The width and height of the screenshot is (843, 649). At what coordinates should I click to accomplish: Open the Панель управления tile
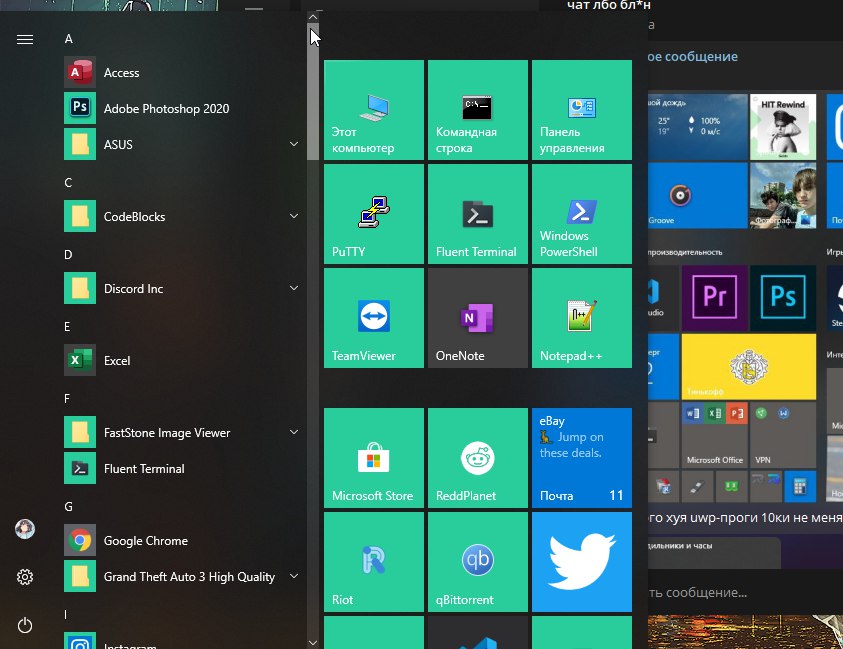tap(582, 110)
